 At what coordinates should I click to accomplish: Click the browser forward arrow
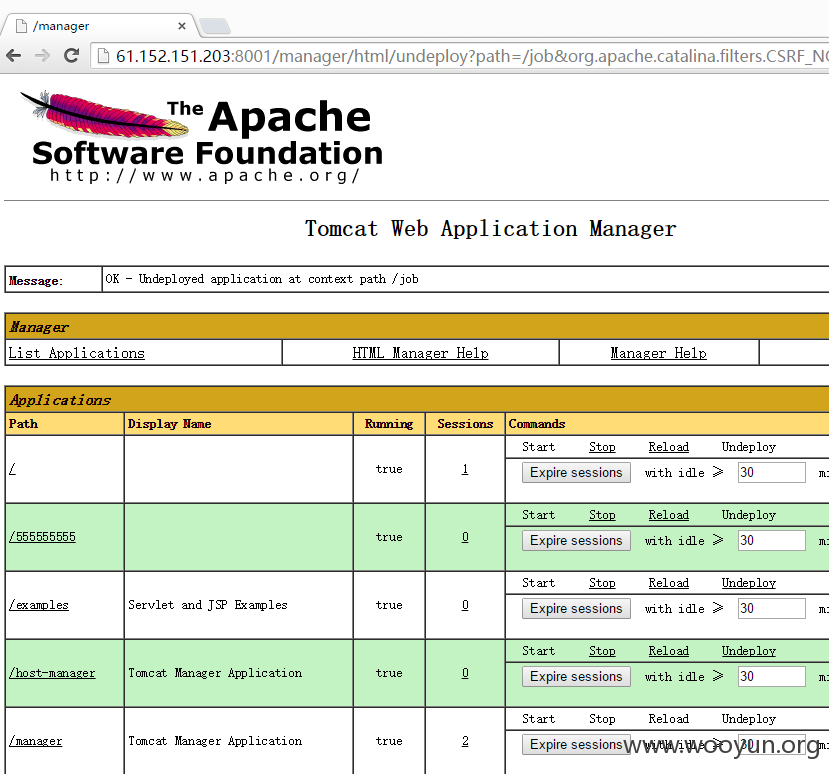click(42, 56)
